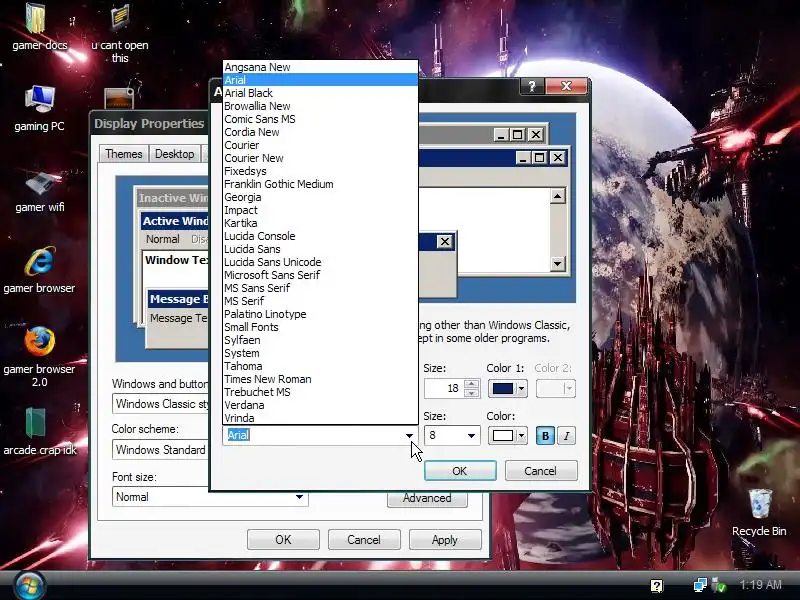Select Fixedsys in font list
The image size is (800, 600).
tap(320, 171)
